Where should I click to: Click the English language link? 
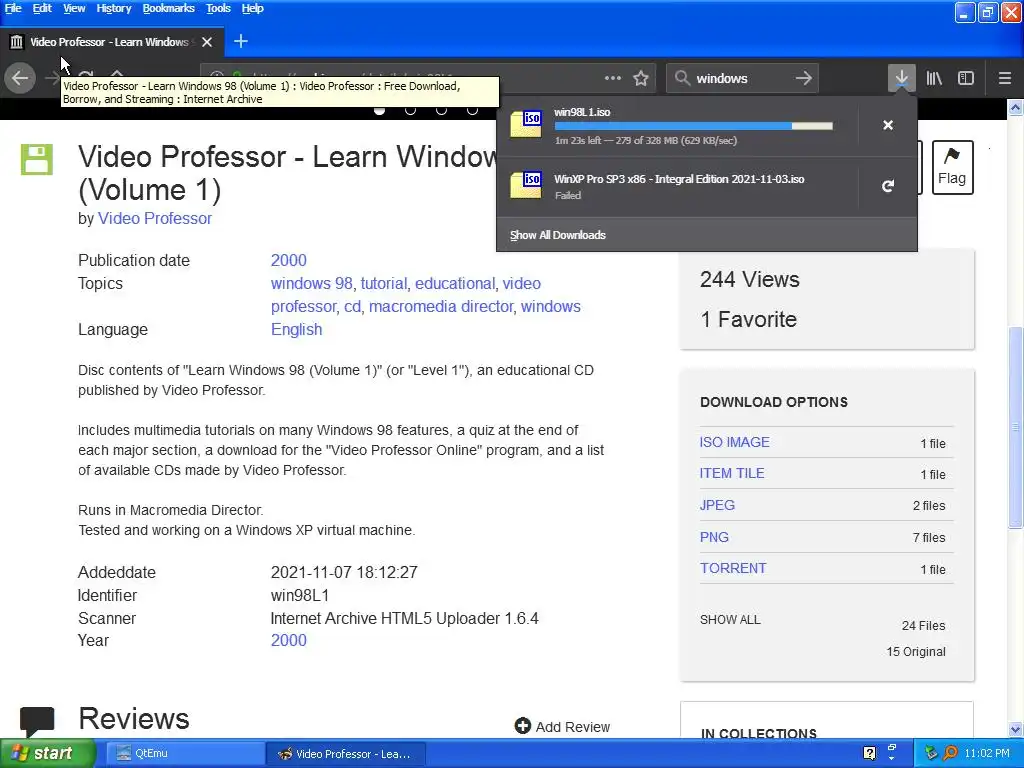point(296,329)
